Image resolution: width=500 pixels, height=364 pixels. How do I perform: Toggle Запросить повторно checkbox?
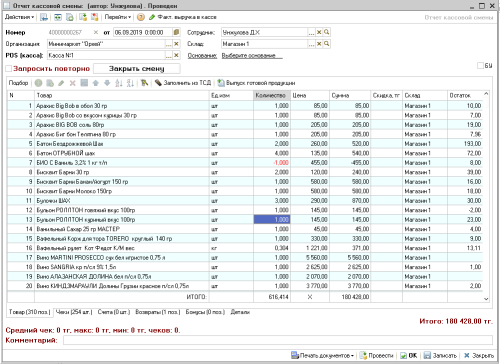9,69
